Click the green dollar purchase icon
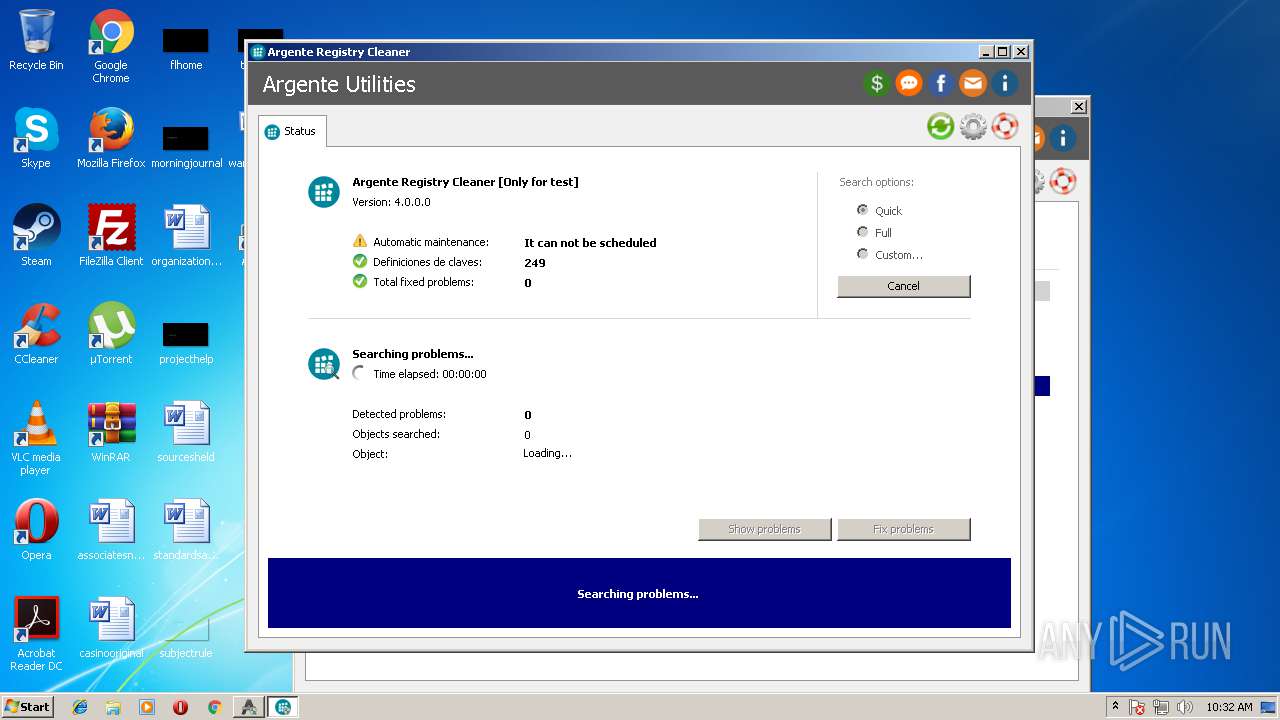1280x720 pixels. pyautogui.click(x=877, y=84)
